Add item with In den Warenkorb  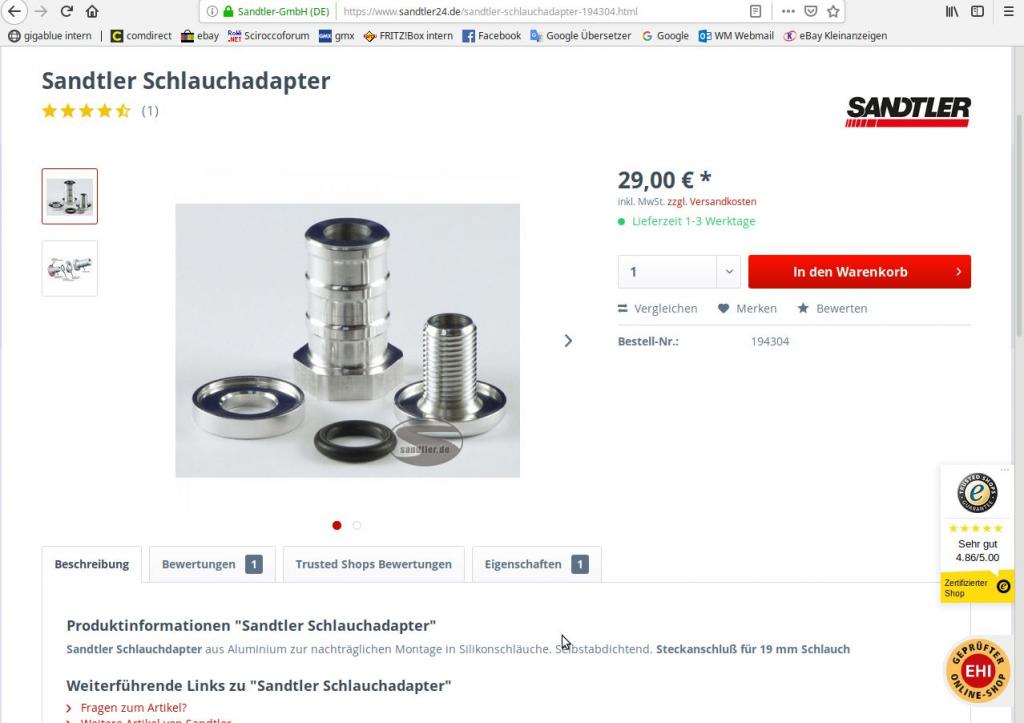click(859, 272)
